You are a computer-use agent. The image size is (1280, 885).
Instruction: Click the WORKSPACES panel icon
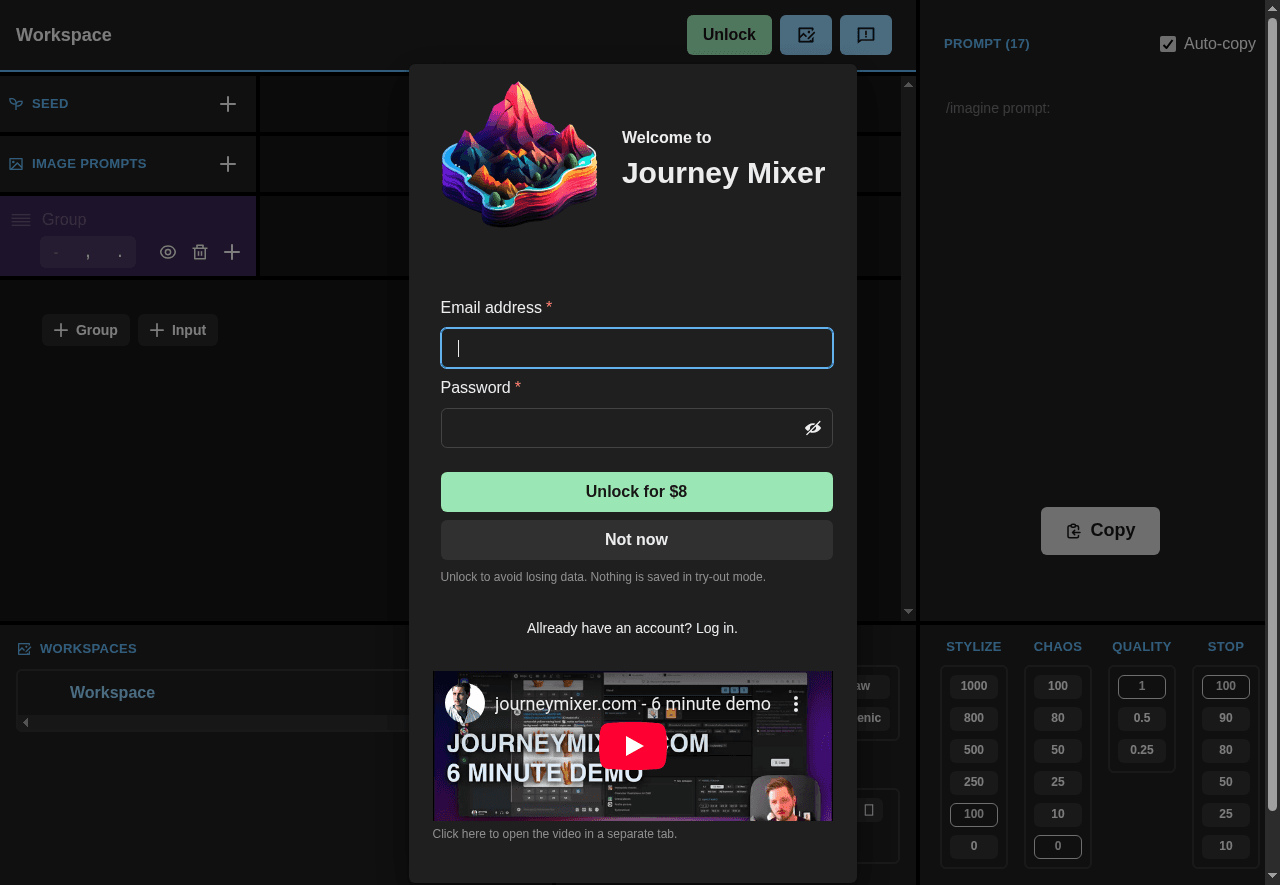22,648
